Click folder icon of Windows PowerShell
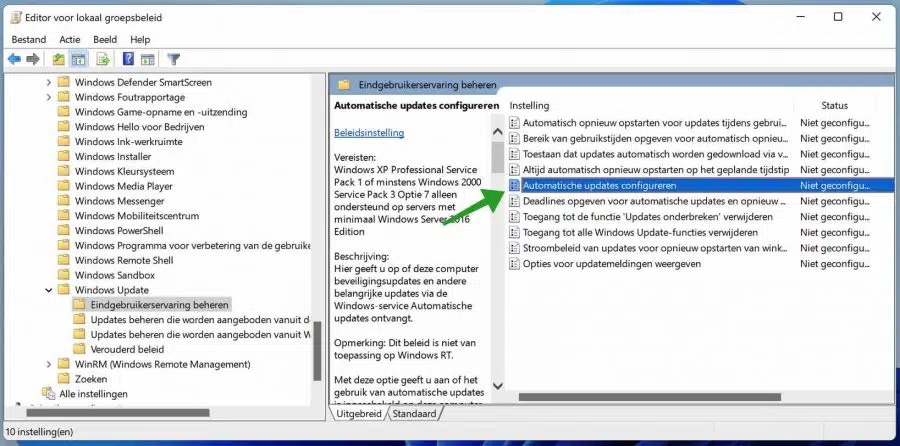900x446 pixels. [x=64, y=231]
